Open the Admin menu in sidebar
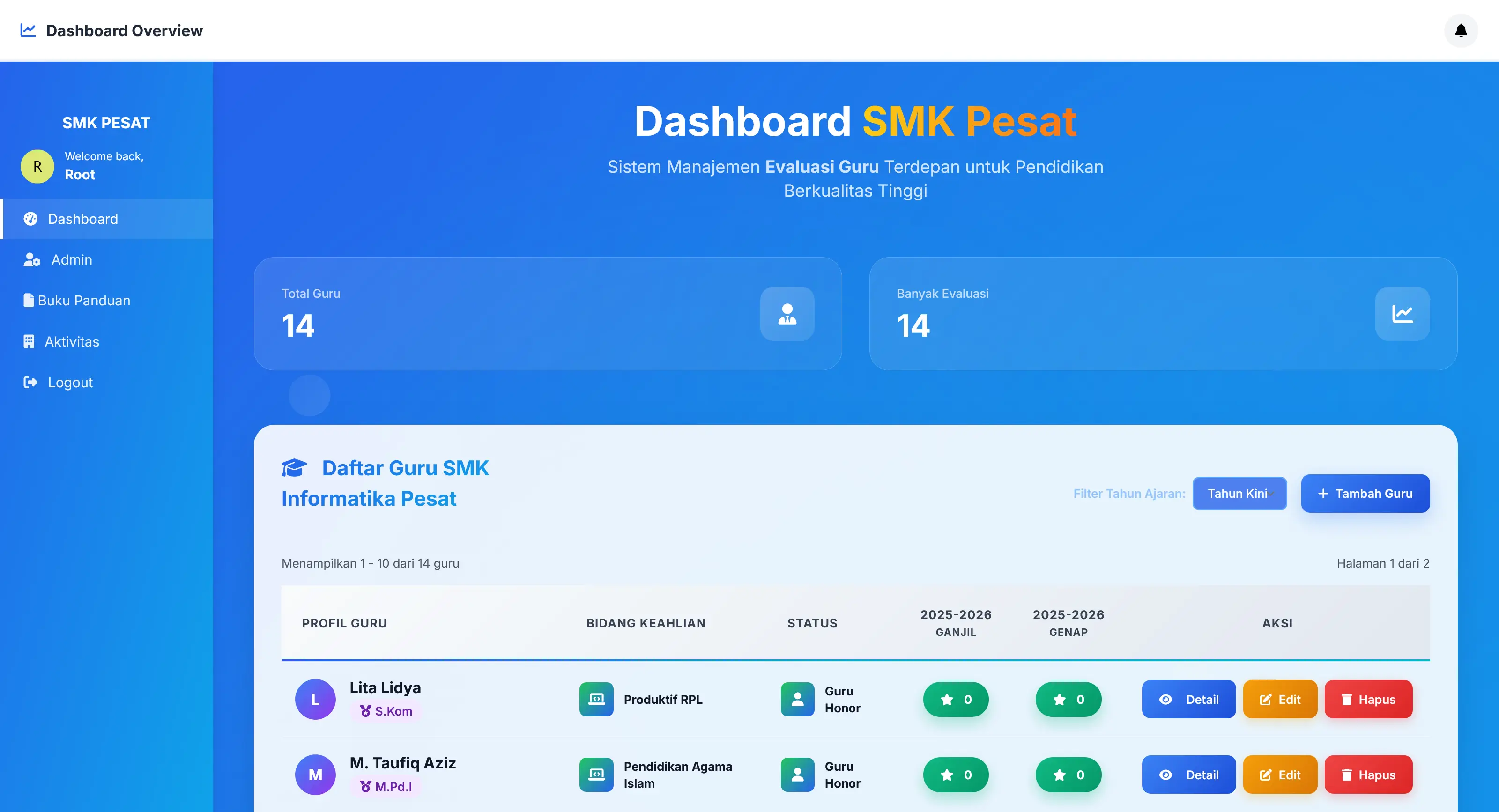This screenshot has width=1499, height=812. tap(71, 259)
